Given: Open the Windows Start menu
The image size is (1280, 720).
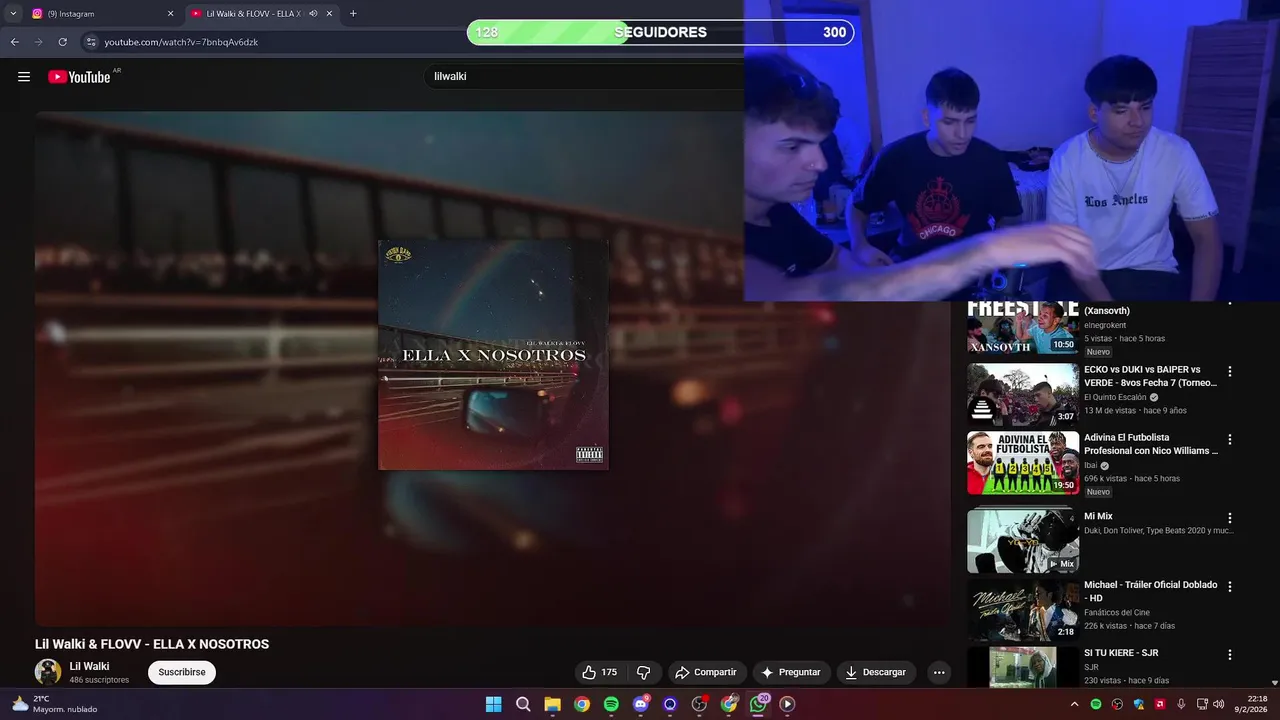Looking at the screenshot, I should (493, 704).
